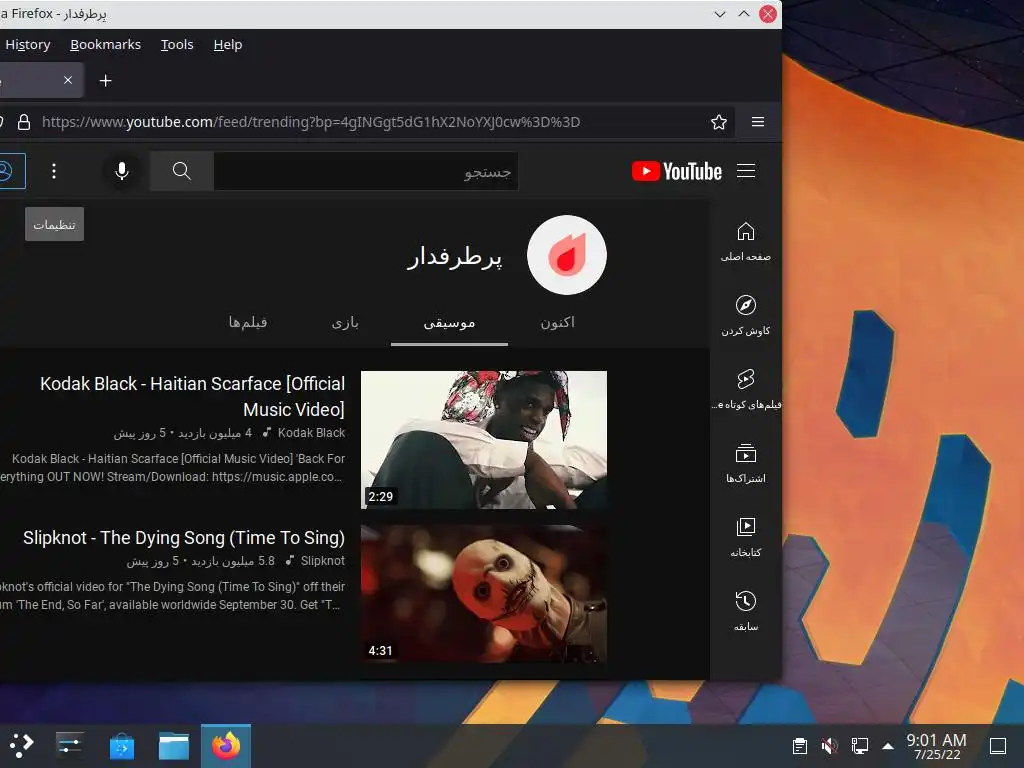Open the Slipknot Dying Song thumbnail

[x=484, y=594]
